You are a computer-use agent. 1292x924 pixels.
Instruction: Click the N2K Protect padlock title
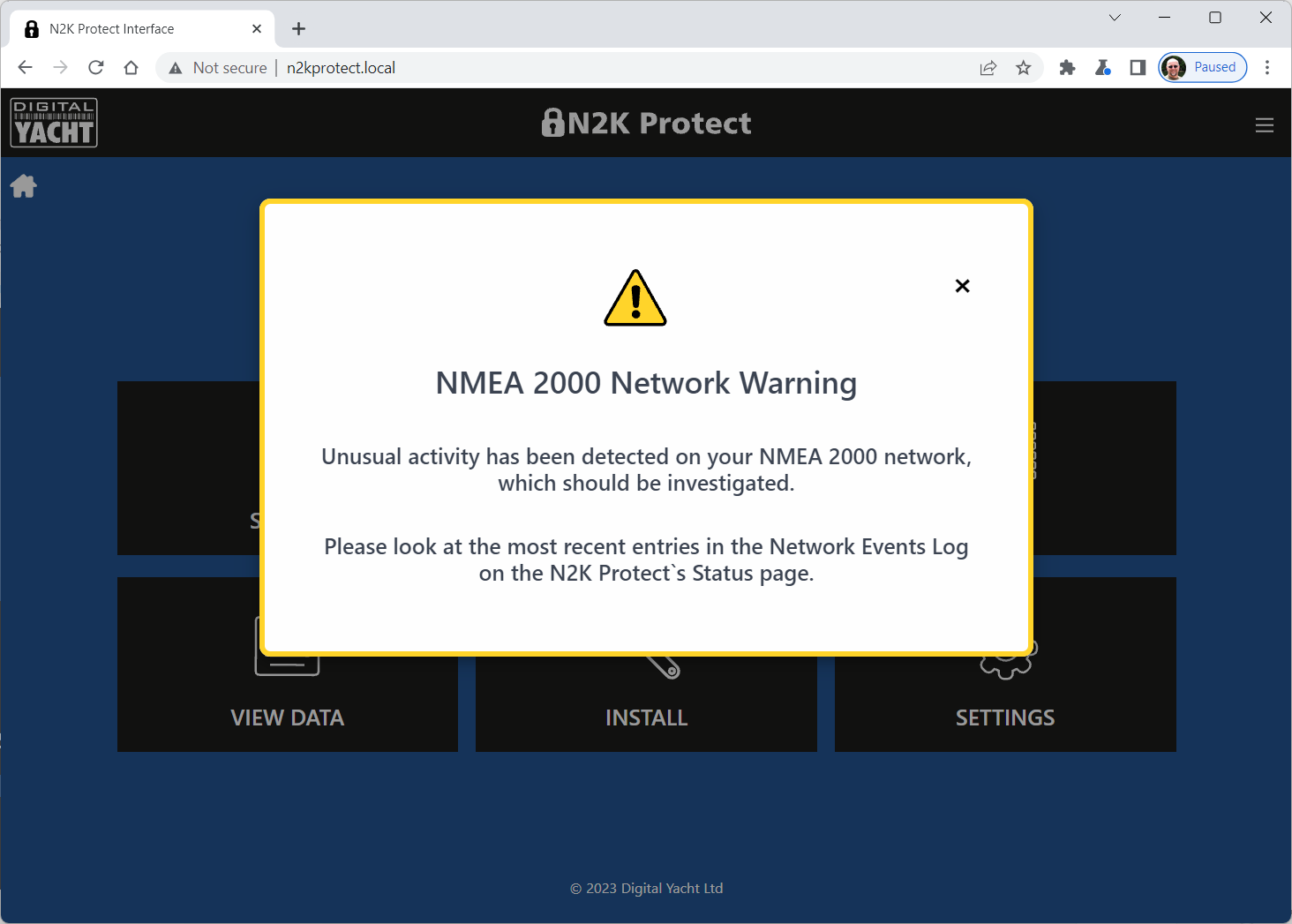[646, 123]
